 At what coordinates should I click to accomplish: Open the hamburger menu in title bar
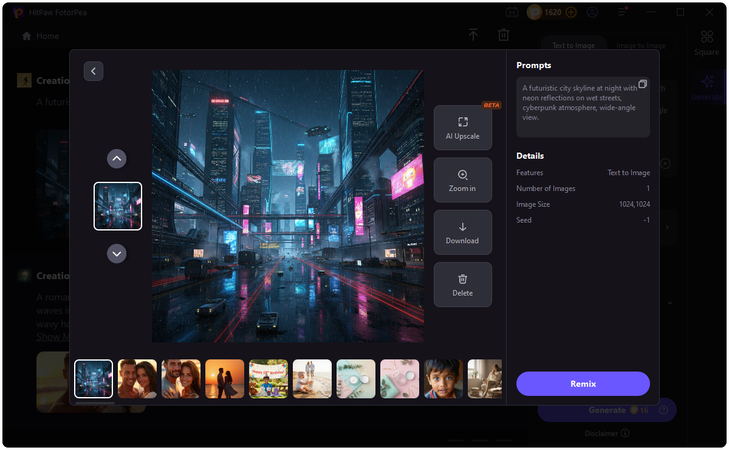[x=622, y=13]
